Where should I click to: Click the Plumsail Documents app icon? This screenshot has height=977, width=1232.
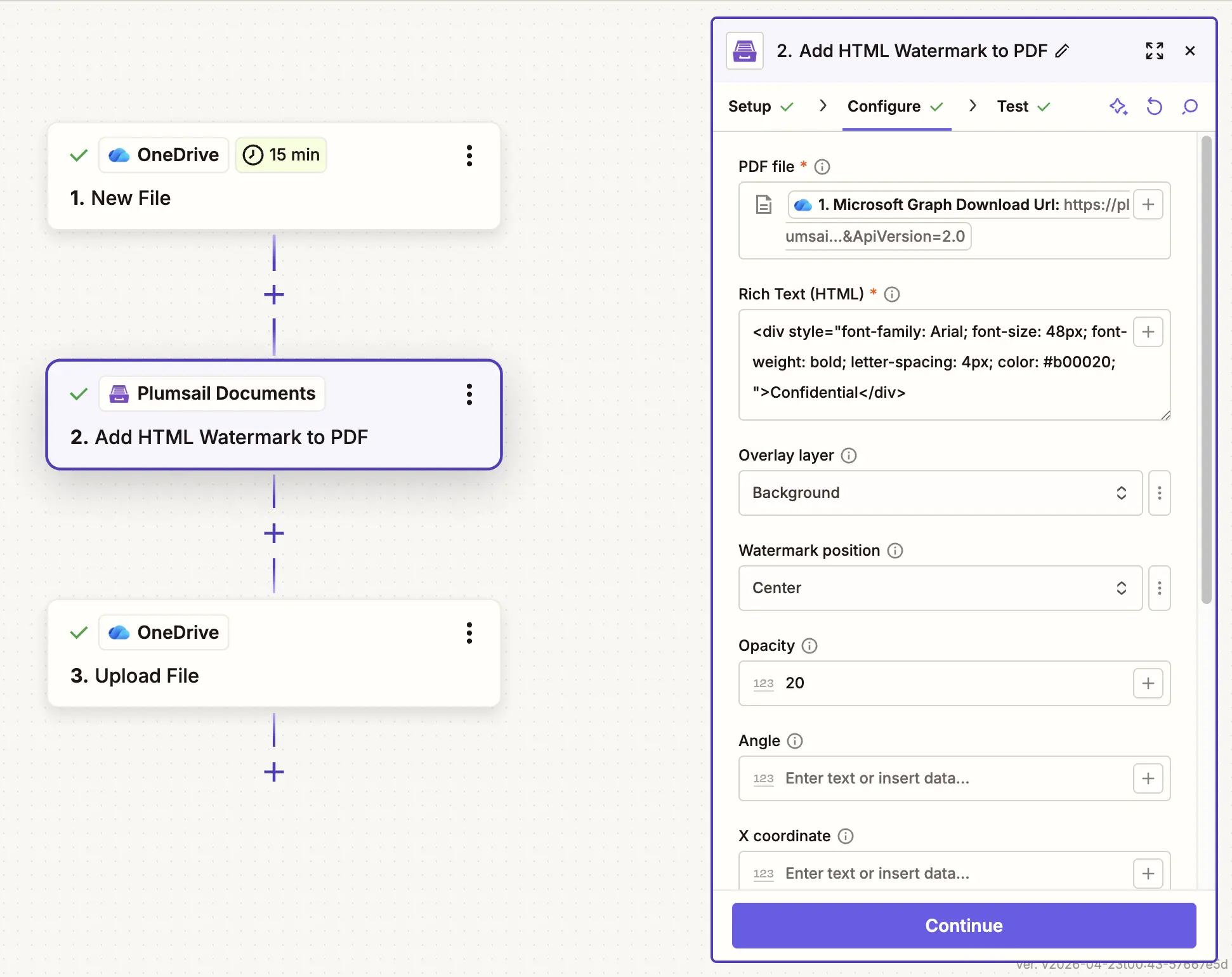pyautogui.click(x=119, y=393)
